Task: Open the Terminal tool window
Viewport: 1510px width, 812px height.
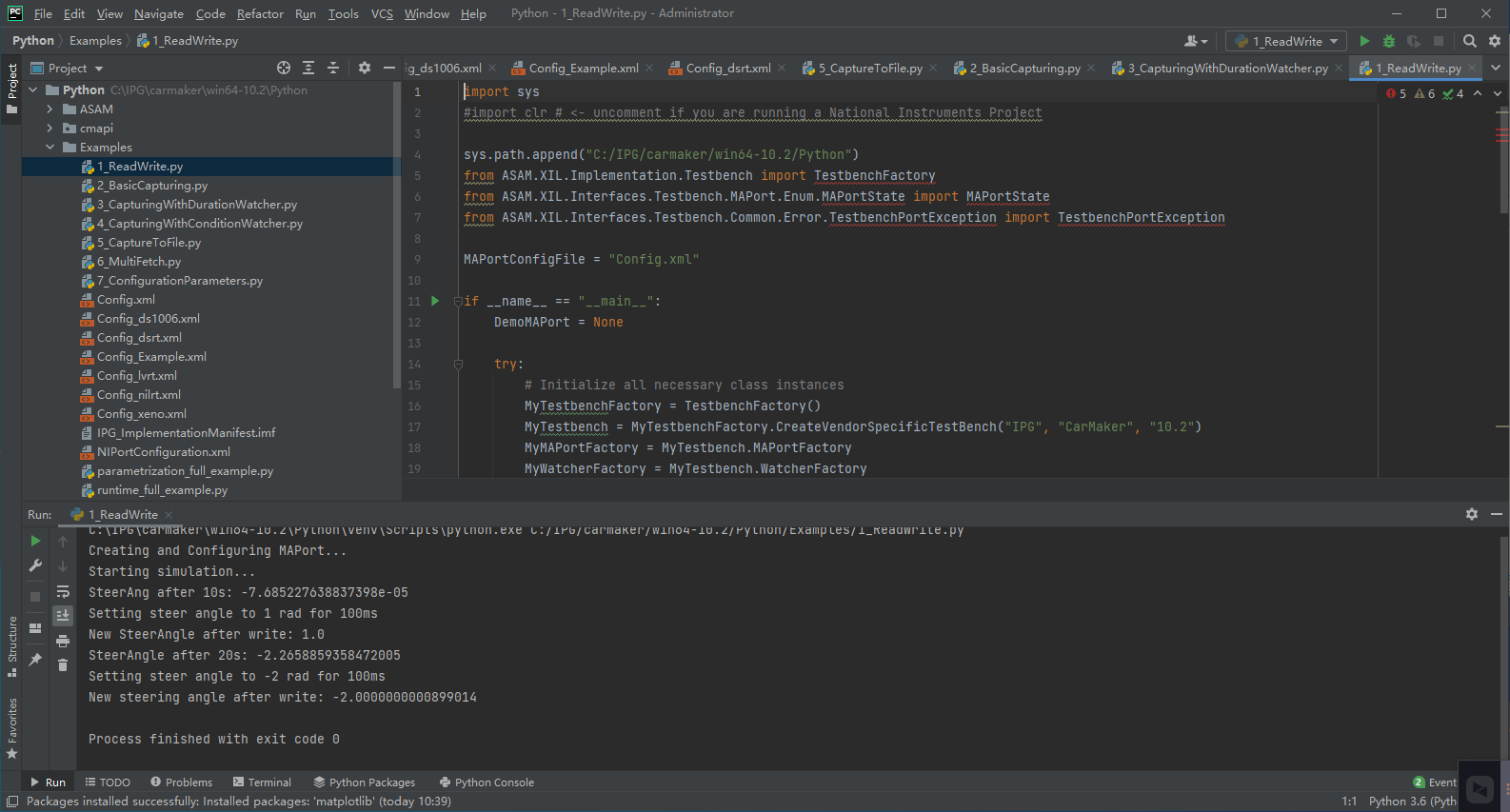Action: pos(262,782)
